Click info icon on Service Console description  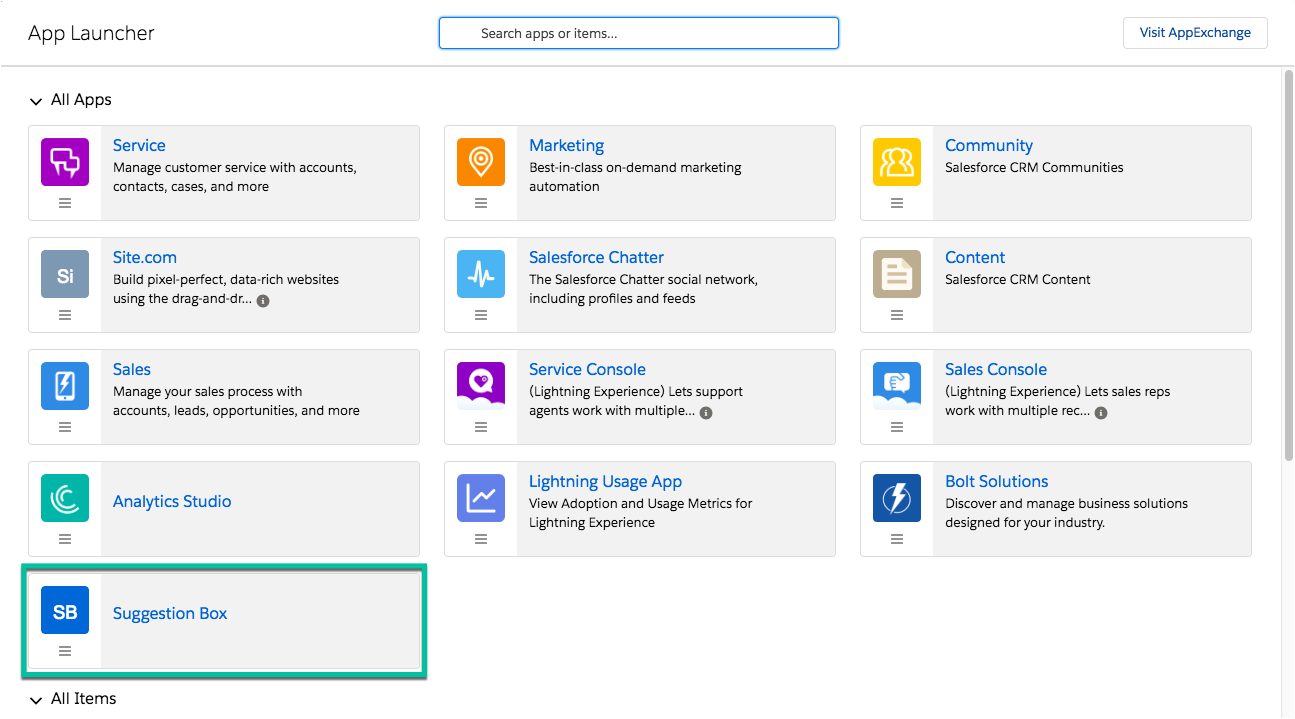[706, 412]
